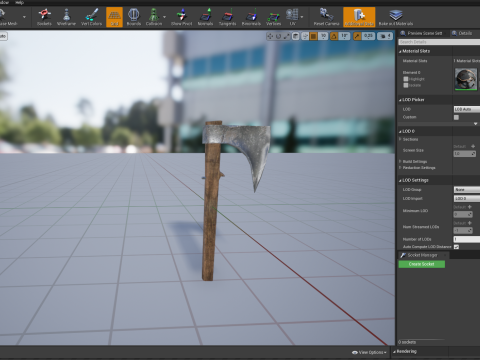
Task: Toggle grid snapping in the viewport toolbar
Action: tap(314, 36)
